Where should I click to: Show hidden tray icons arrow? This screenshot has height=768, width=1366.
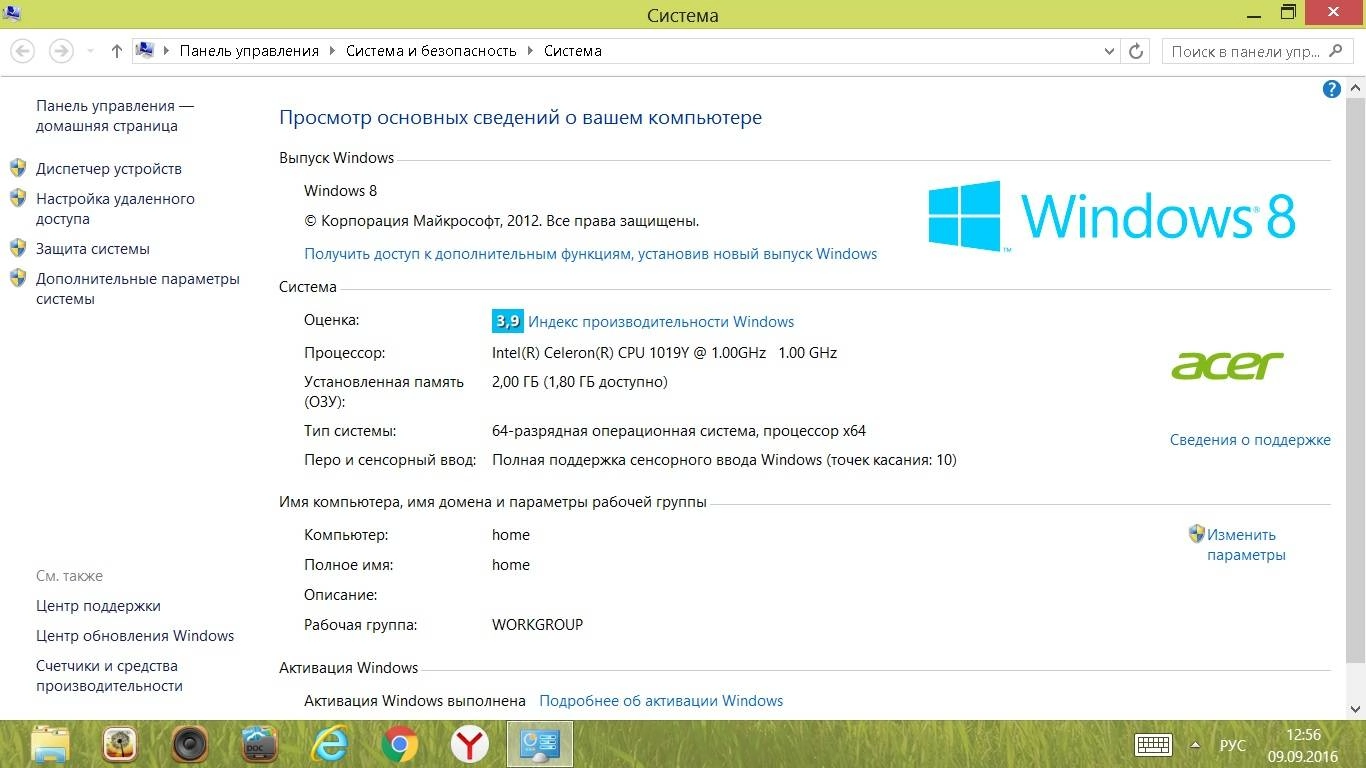tap(1195, 746)
